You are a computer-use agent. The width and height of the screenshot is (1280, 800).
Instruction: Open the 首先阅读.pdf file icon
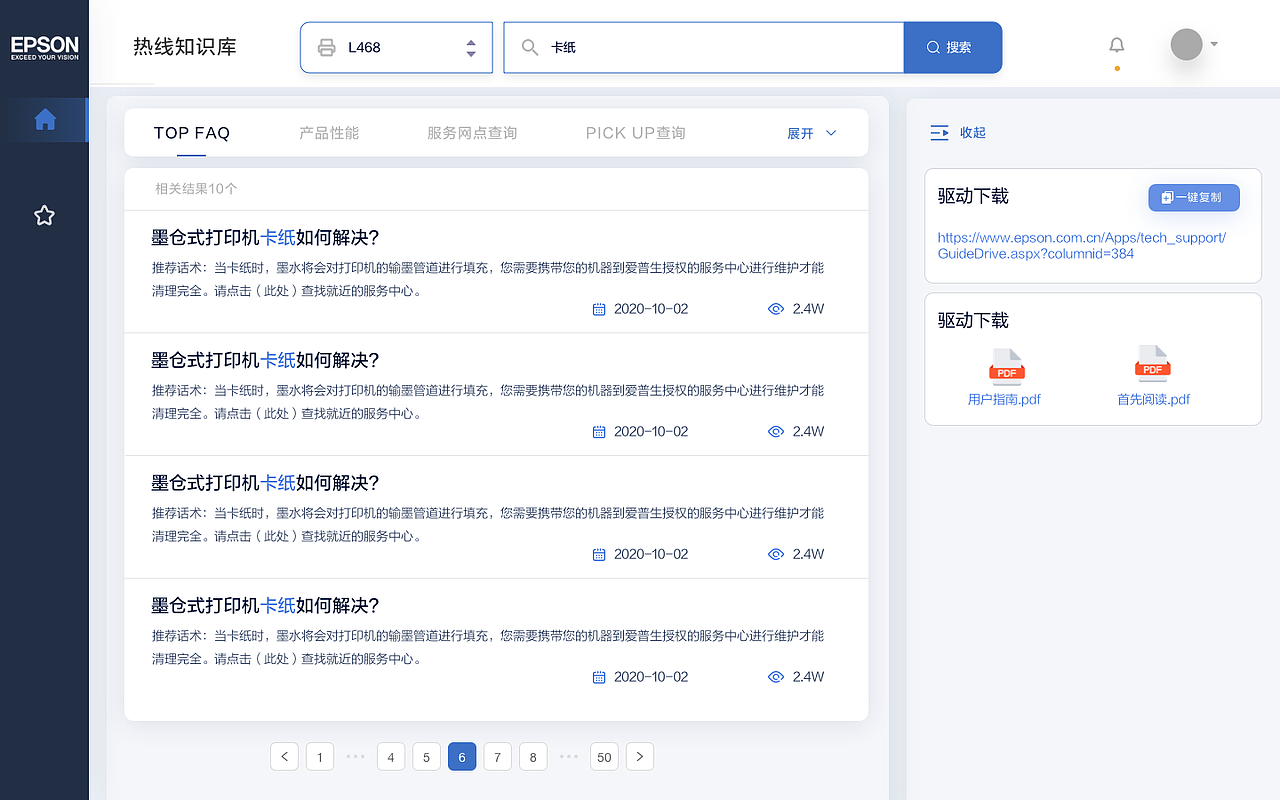(x=1153, y=364)
